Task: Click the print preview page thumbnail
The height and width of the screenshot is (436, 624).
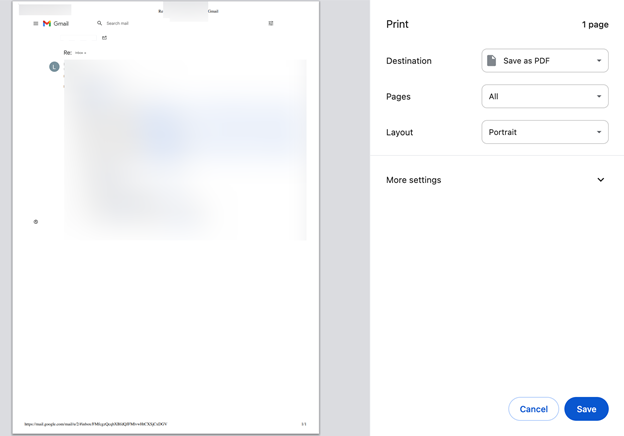Action: tap(166, 217)
